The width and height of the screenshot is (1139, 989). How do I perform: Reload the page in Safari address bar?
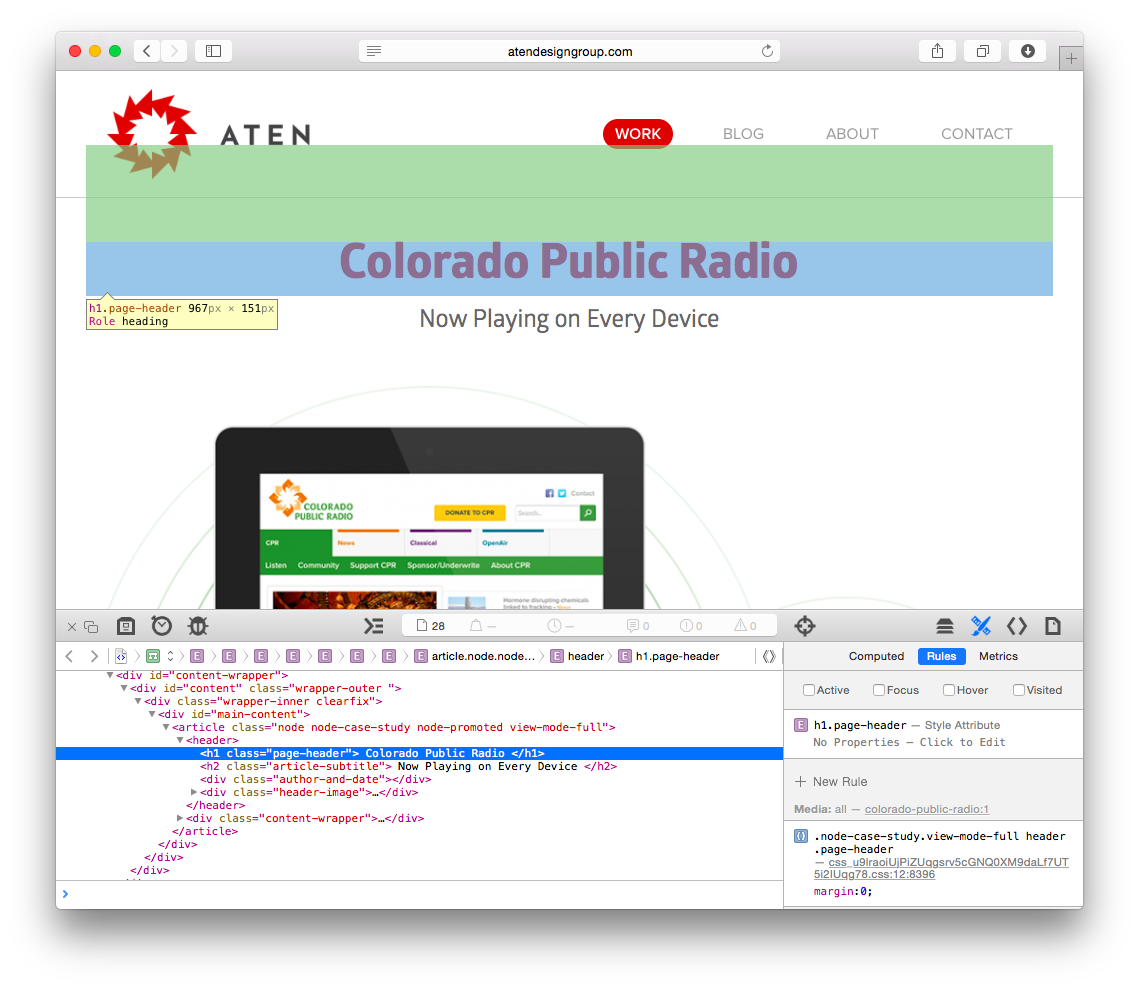(767, 51)
